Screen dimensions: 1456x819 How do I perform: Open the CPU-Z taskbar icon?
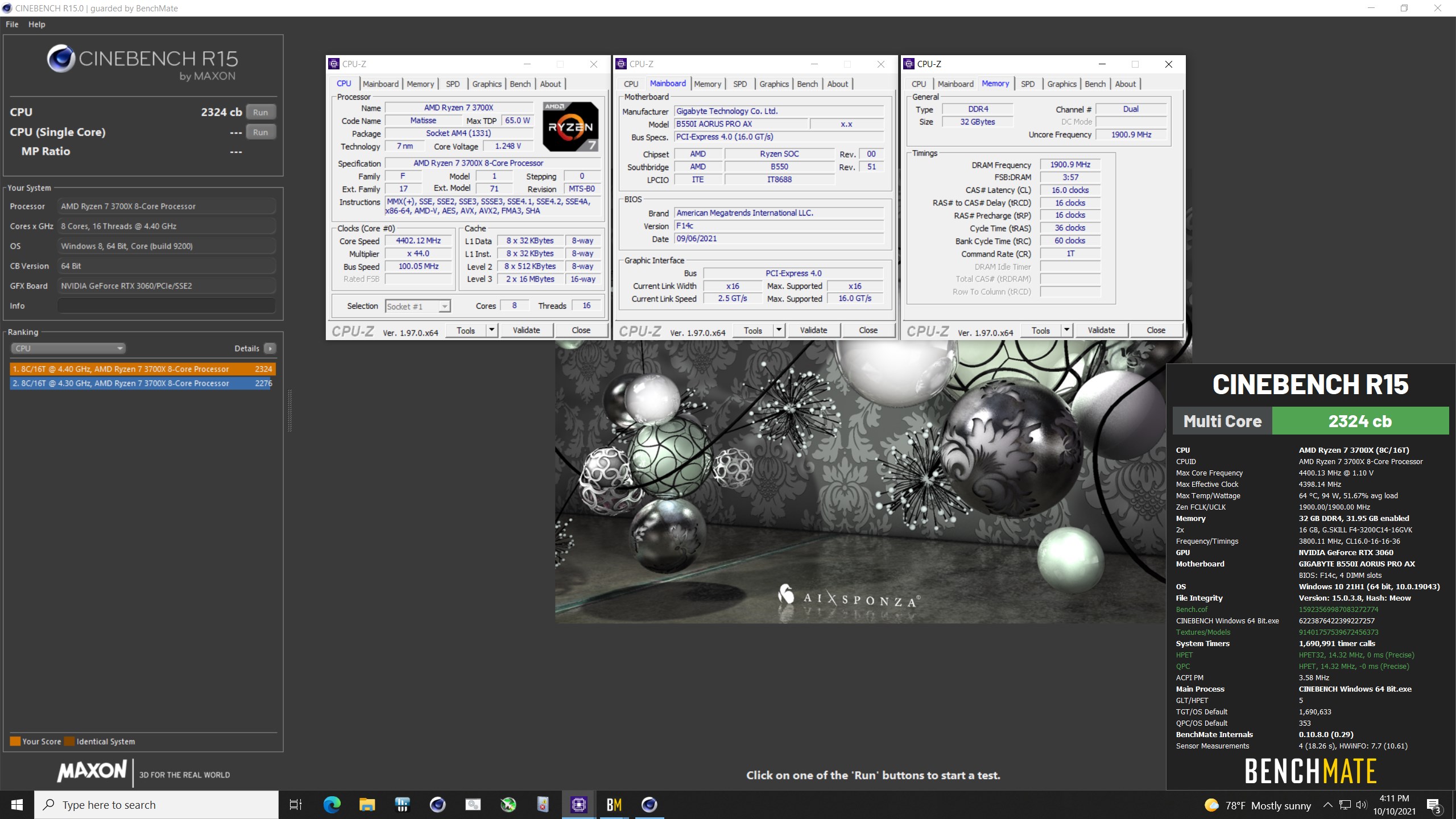[x=578, y=804]
